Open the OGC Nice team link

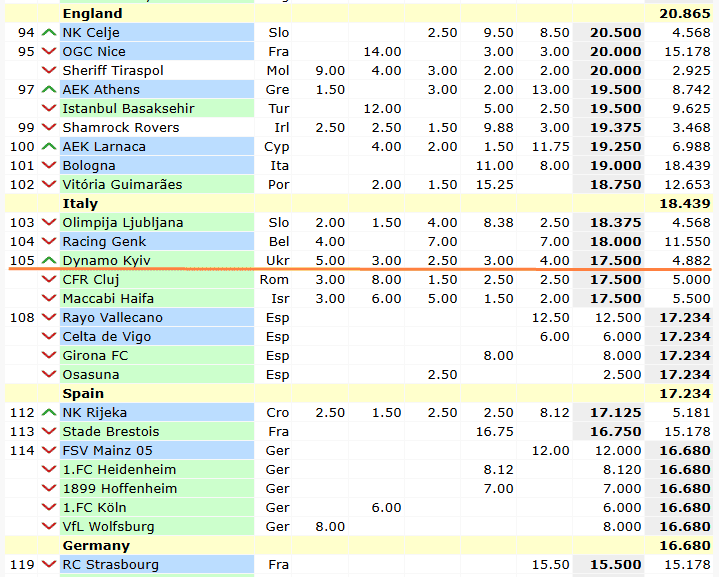(x=94, y=52)
